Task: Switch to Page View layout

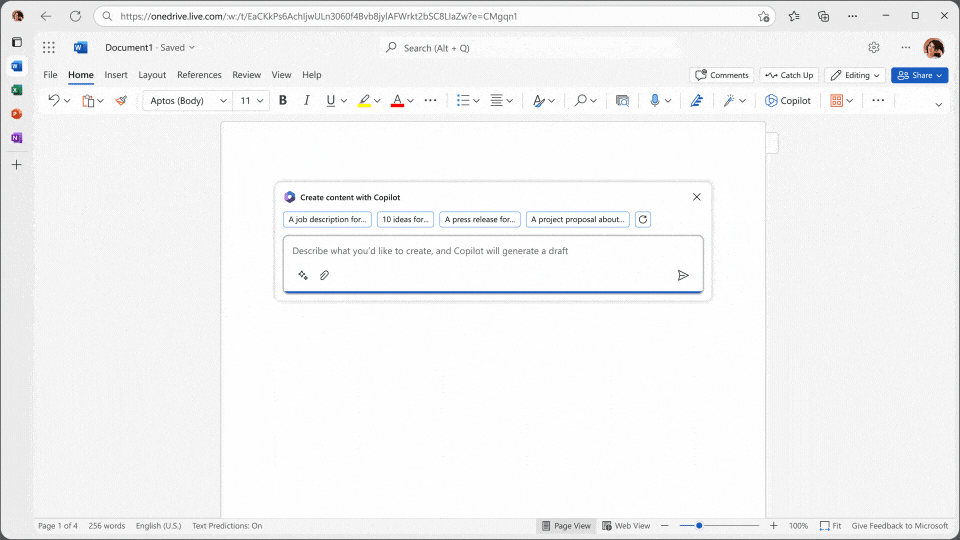Action: [566, 526]
